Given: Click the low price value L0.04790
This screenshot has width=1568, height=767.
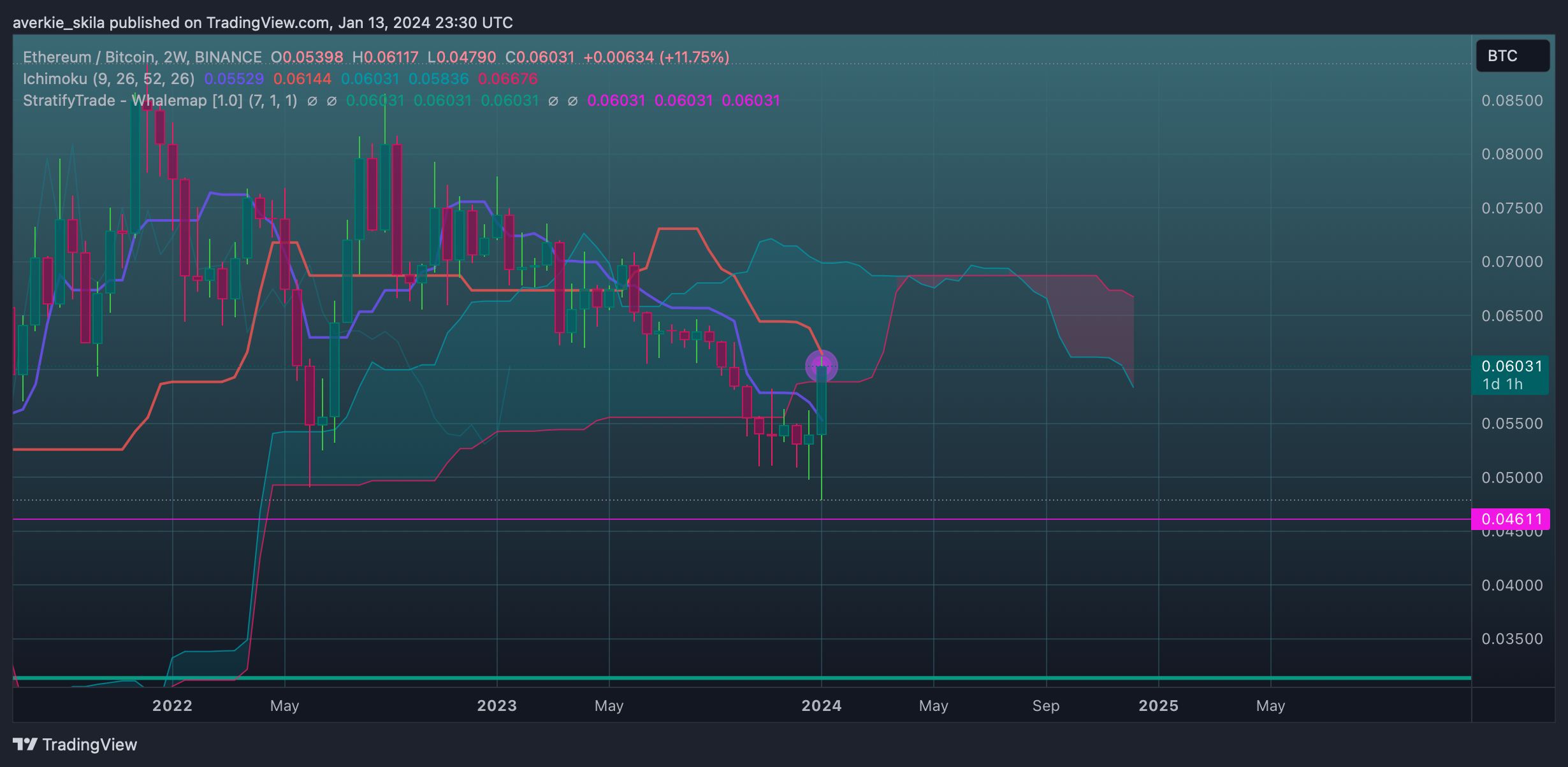Looking at the screenshot, I should (x=461, y=57).
